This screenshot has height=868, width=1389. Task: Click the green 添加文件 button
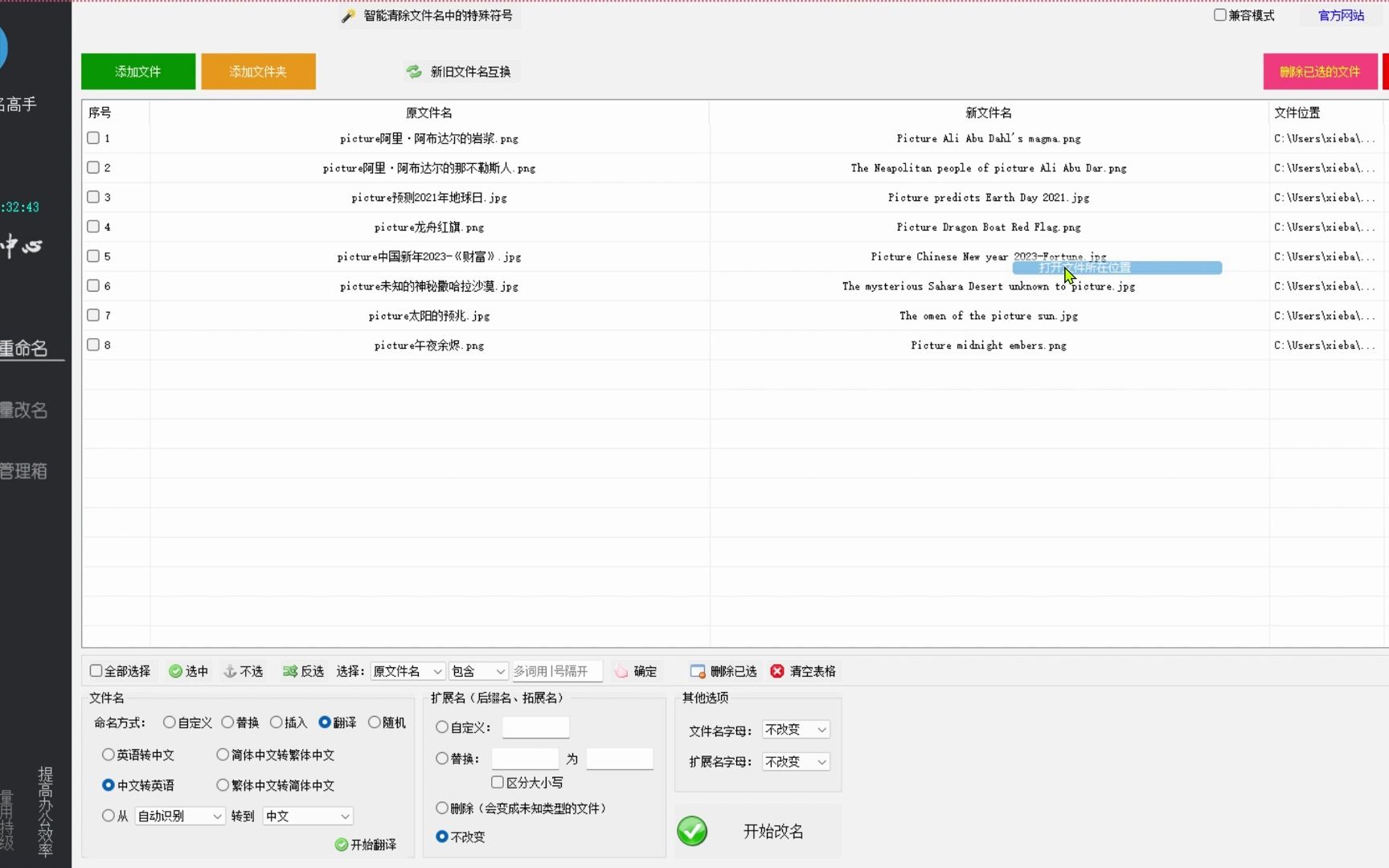138,72
